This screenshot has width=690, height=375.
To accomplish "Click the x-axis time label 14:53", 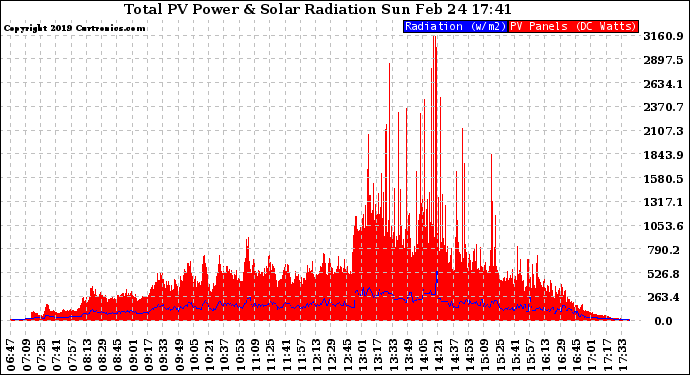I will (x=469, y=355).
